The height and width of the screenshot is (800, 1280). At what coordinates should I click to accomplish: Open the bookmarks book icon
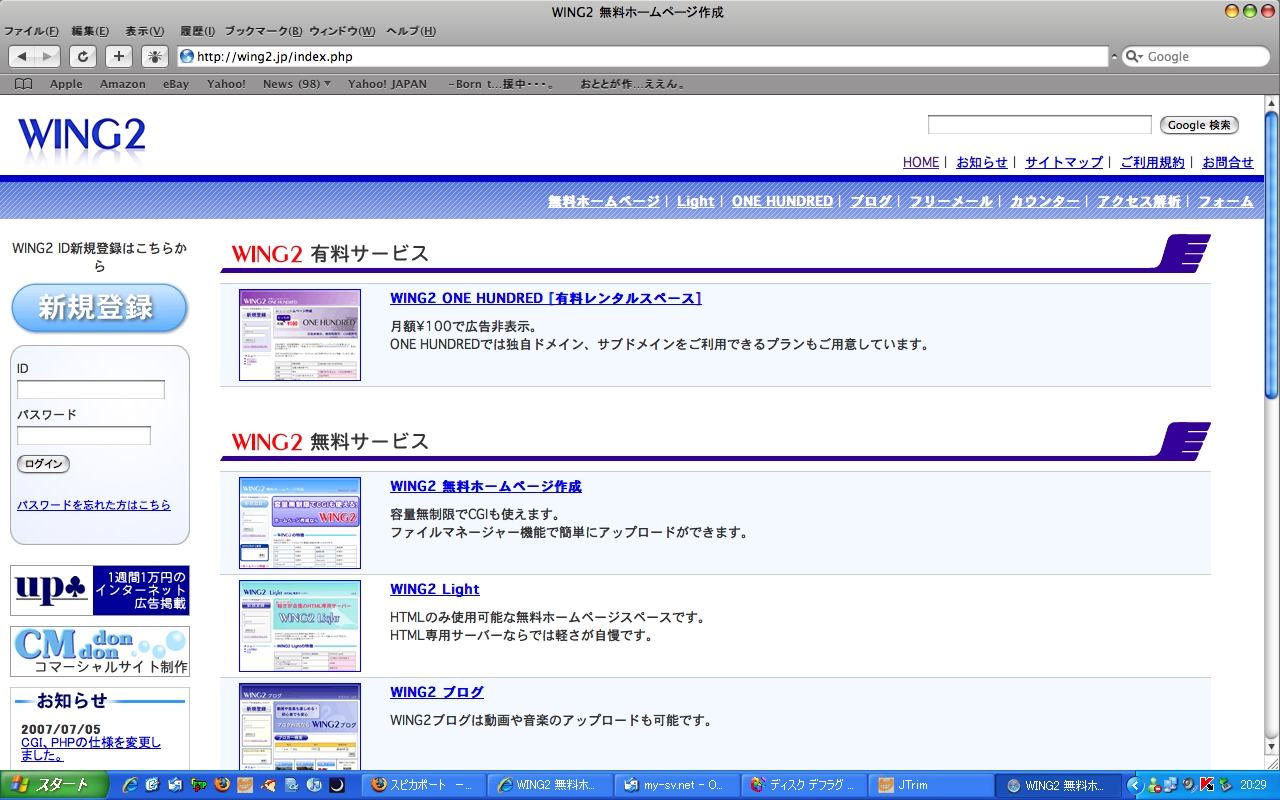click(24, 84)
